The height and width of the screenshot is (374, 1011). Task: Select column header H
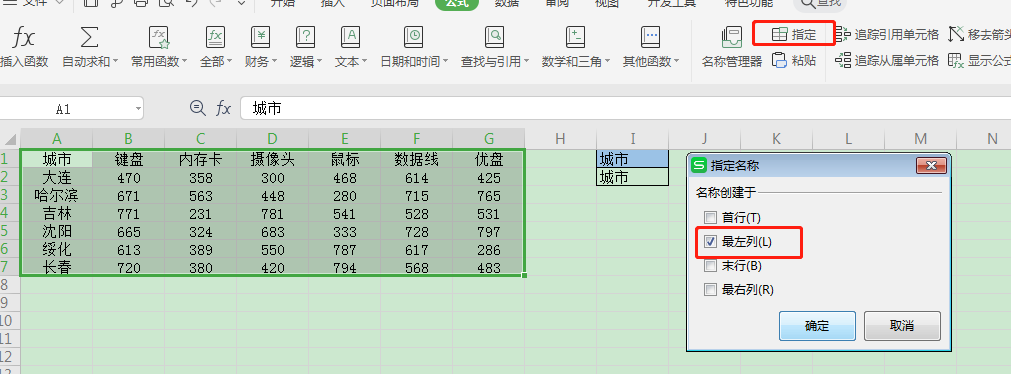pos(560,139)
